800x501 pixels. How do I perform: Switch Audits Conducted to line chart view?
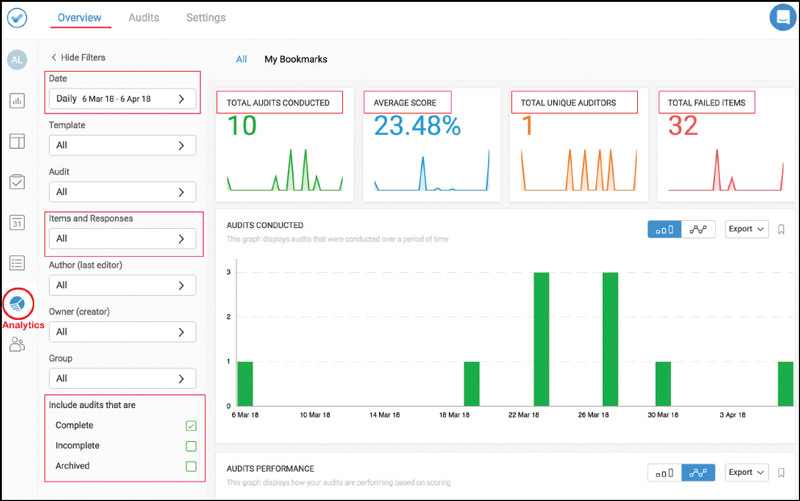tap(698, 229)
